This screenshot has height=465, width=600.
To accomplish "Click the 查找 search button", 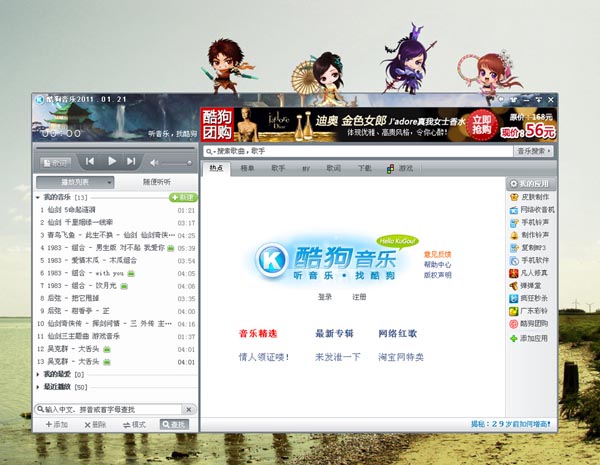I will pyautogui.click(x=174, y=424).
